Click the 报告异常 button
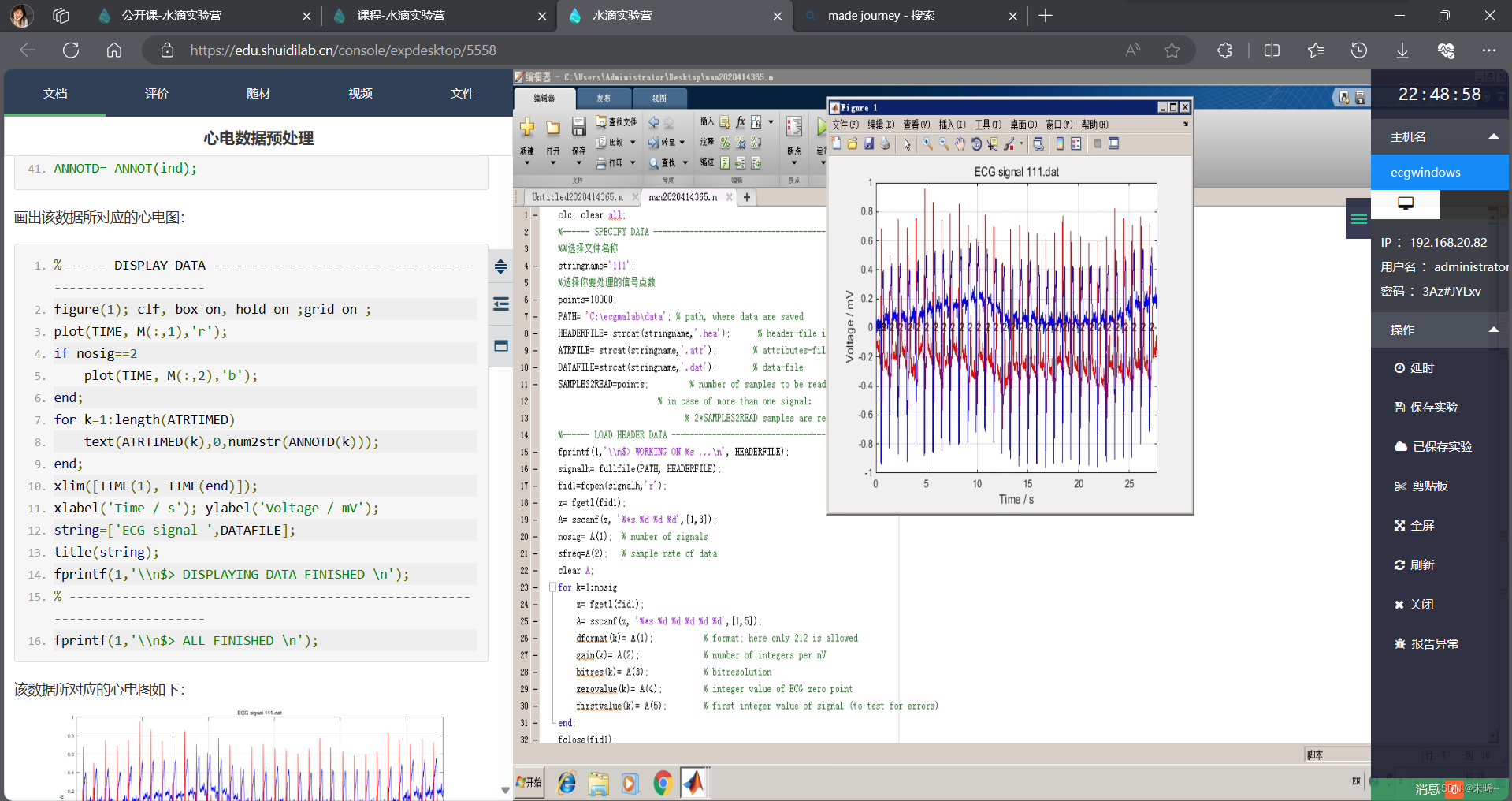The width and height of the screenshot is (1512, 801). click(x=1426, y=644)
